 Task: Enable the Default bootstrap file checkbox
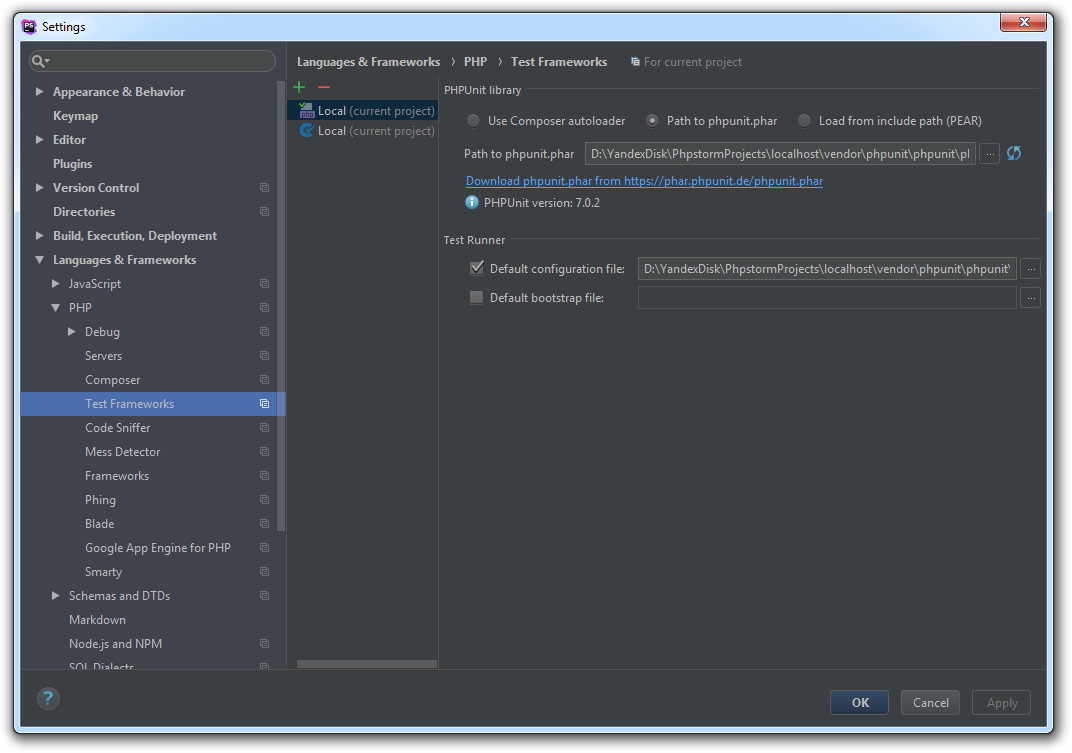(477, 298)
